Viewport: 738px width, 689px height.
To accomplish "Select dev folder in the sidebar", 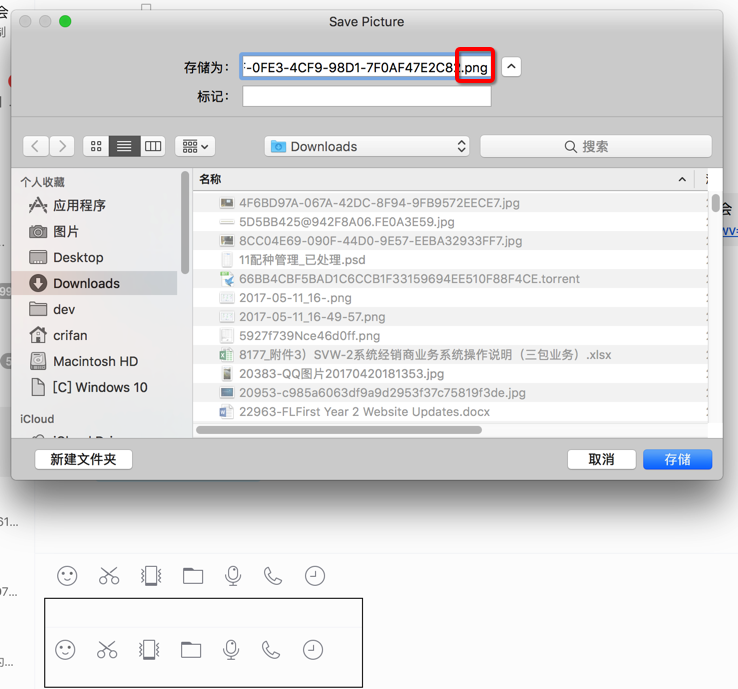I will 96,309.
